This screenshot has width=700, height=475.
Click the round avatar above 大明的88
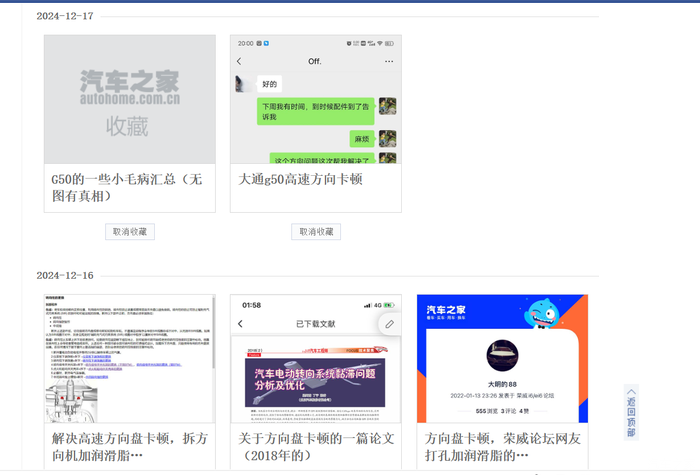pyautogui.click(x=501, y=358)
